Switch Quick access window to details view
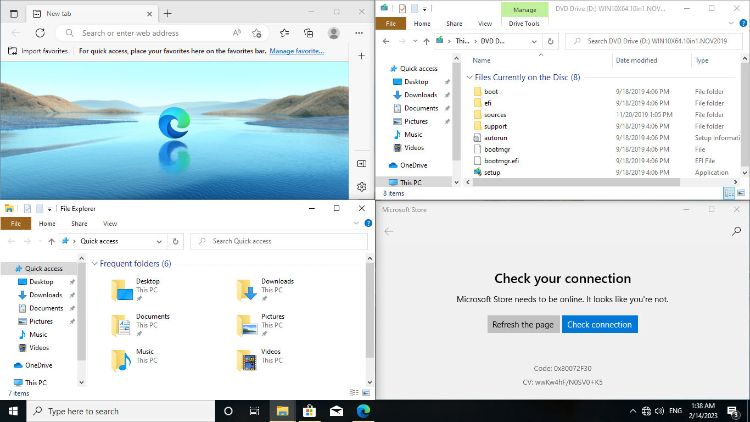750x422 pixels. (356, 393)
